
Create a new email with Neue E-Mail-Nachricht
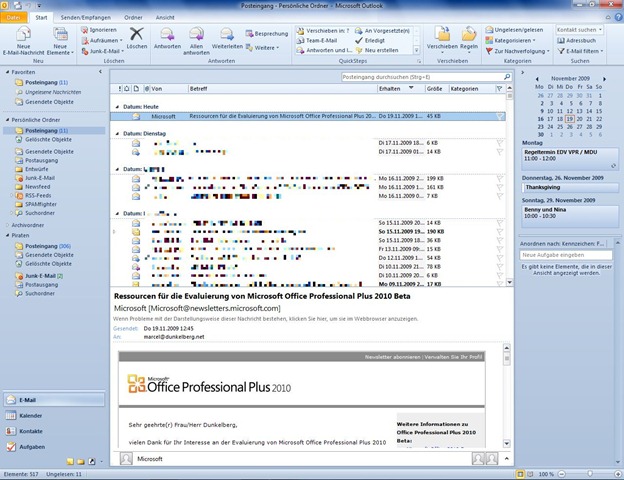[23, 40]
